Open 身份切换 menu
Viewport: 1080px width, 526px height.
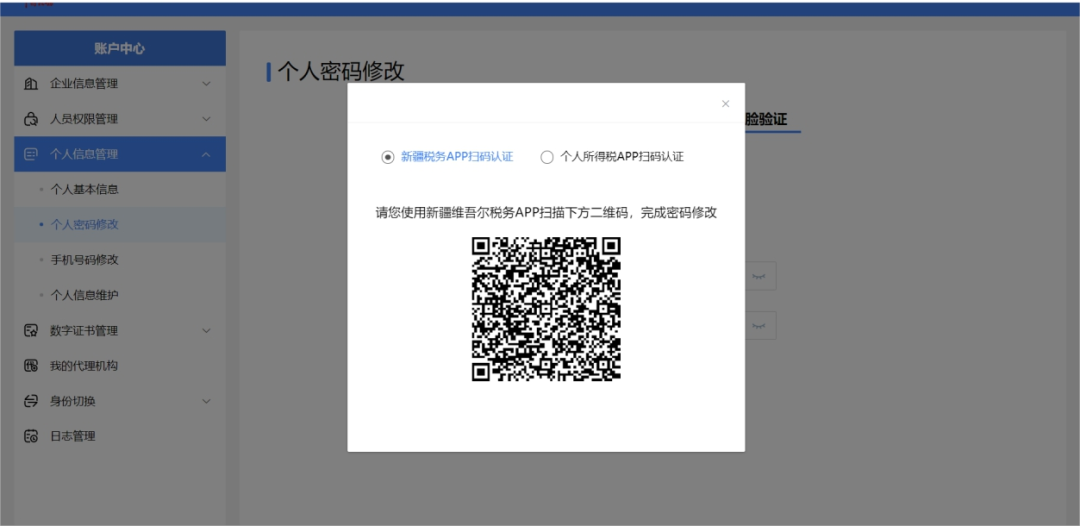[x=120, y=401]
